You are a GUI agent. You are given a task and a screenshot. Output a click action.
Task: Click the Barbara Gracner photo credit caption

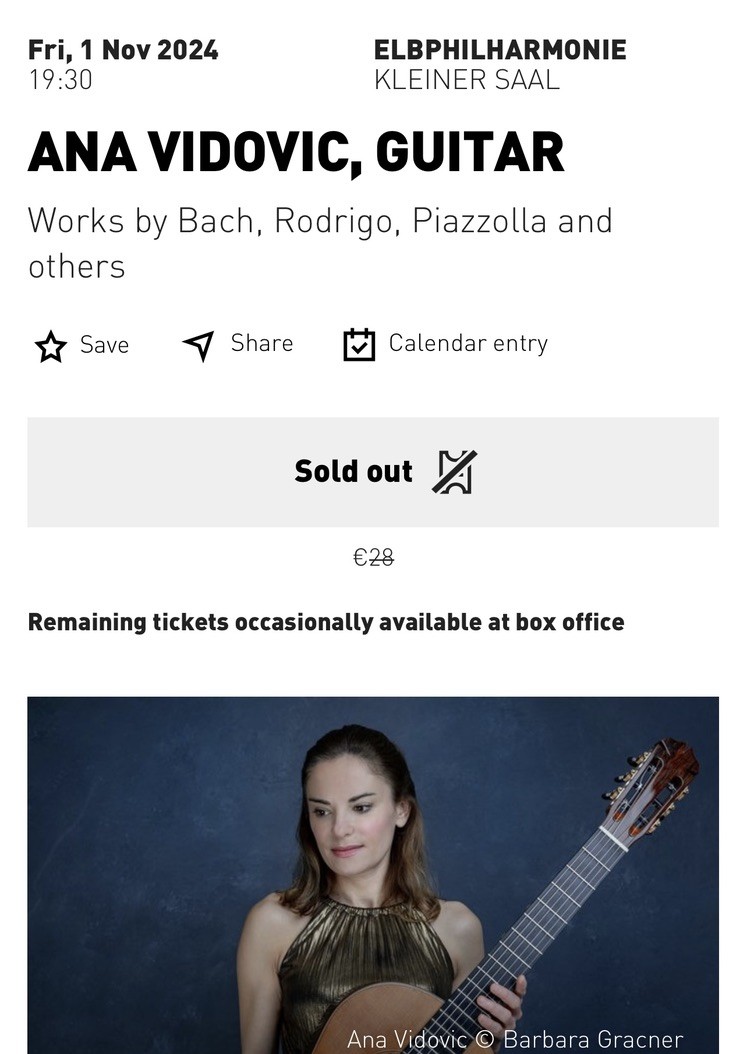pyautogui.click(x=515, y=1039)
